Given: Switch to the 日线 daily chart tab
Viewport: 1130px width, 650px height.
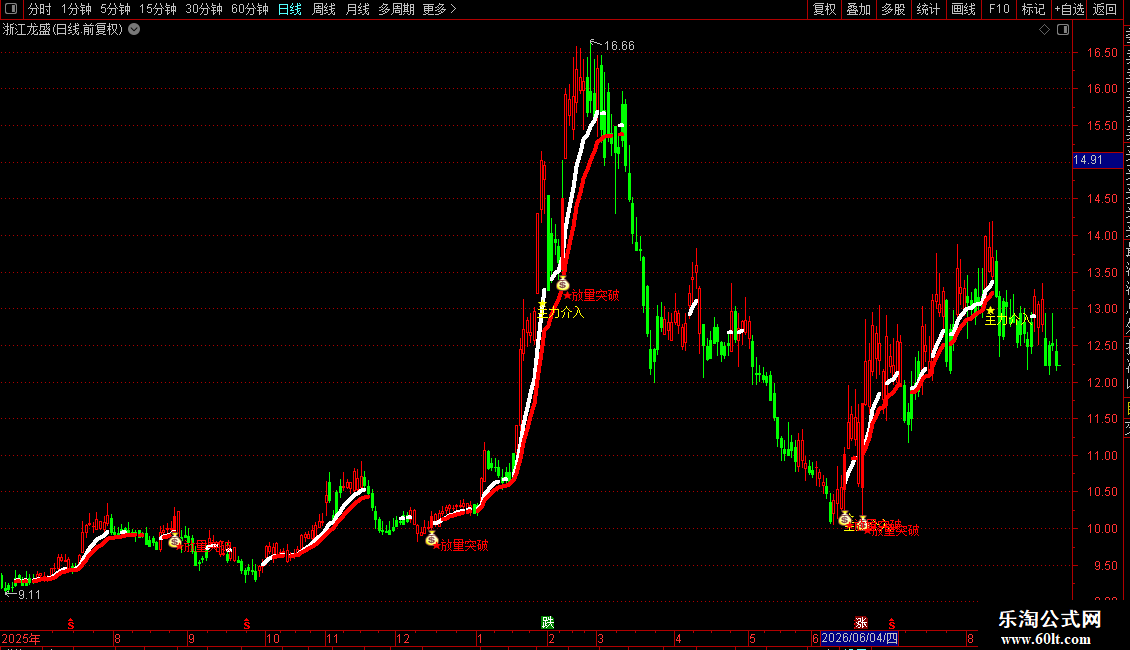Looking at the screenshot, I should pos(290,9).
